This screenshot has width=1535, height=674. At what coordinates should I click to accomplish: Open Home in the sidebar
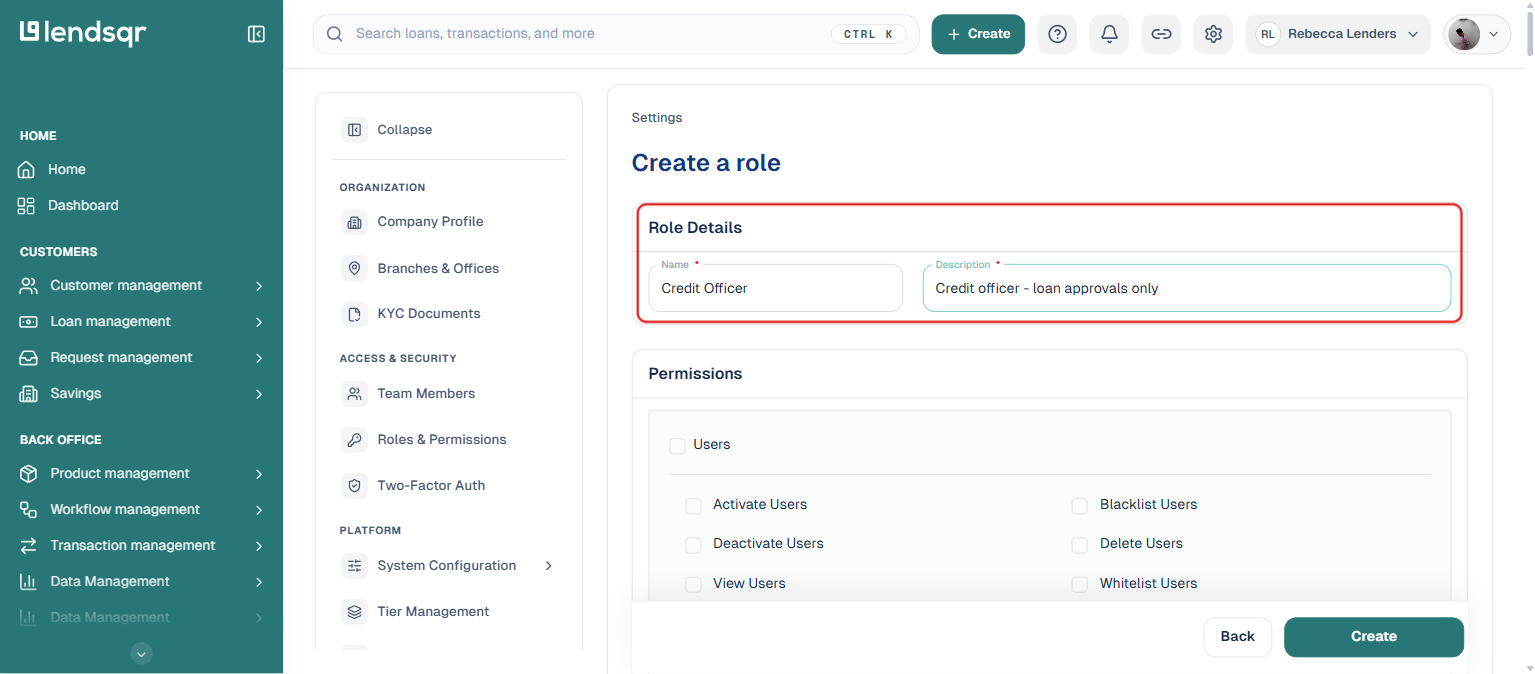click(67, 169)
